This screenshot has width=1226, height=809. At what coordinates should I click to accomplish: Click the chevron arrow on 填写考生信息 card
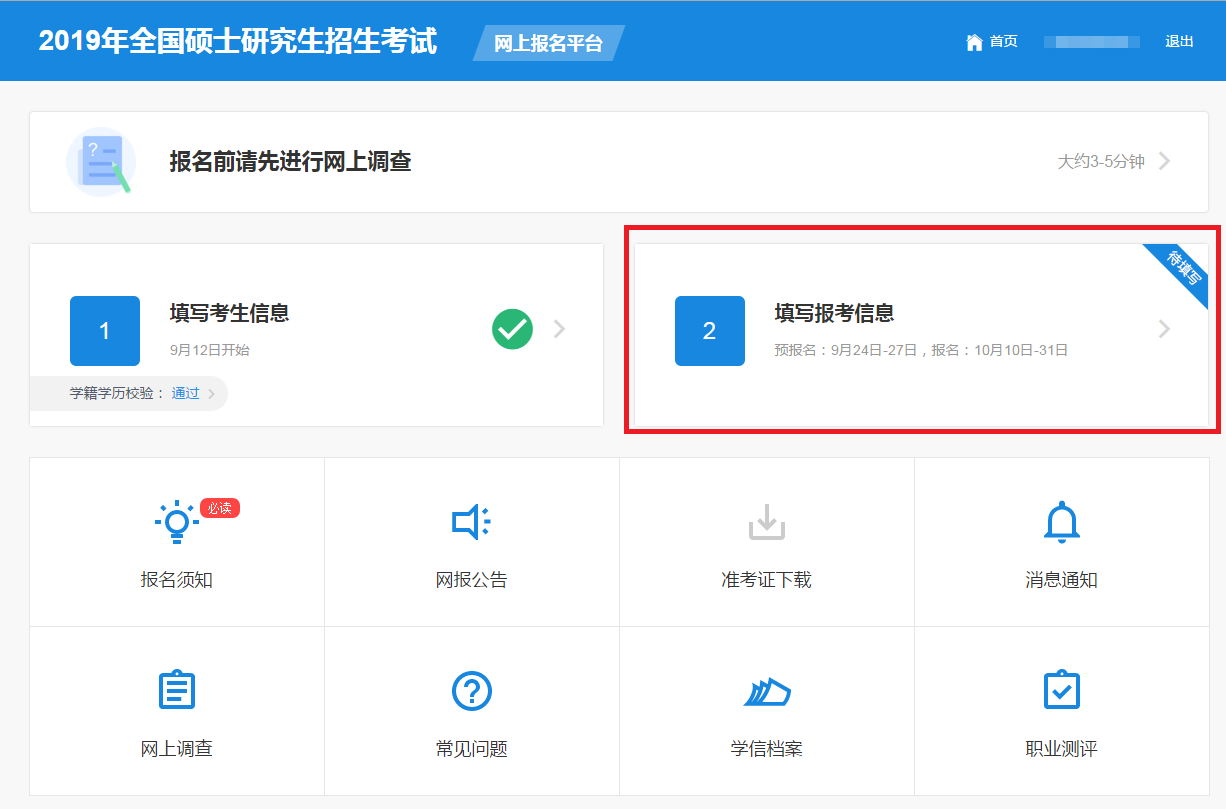coord(559,329)
